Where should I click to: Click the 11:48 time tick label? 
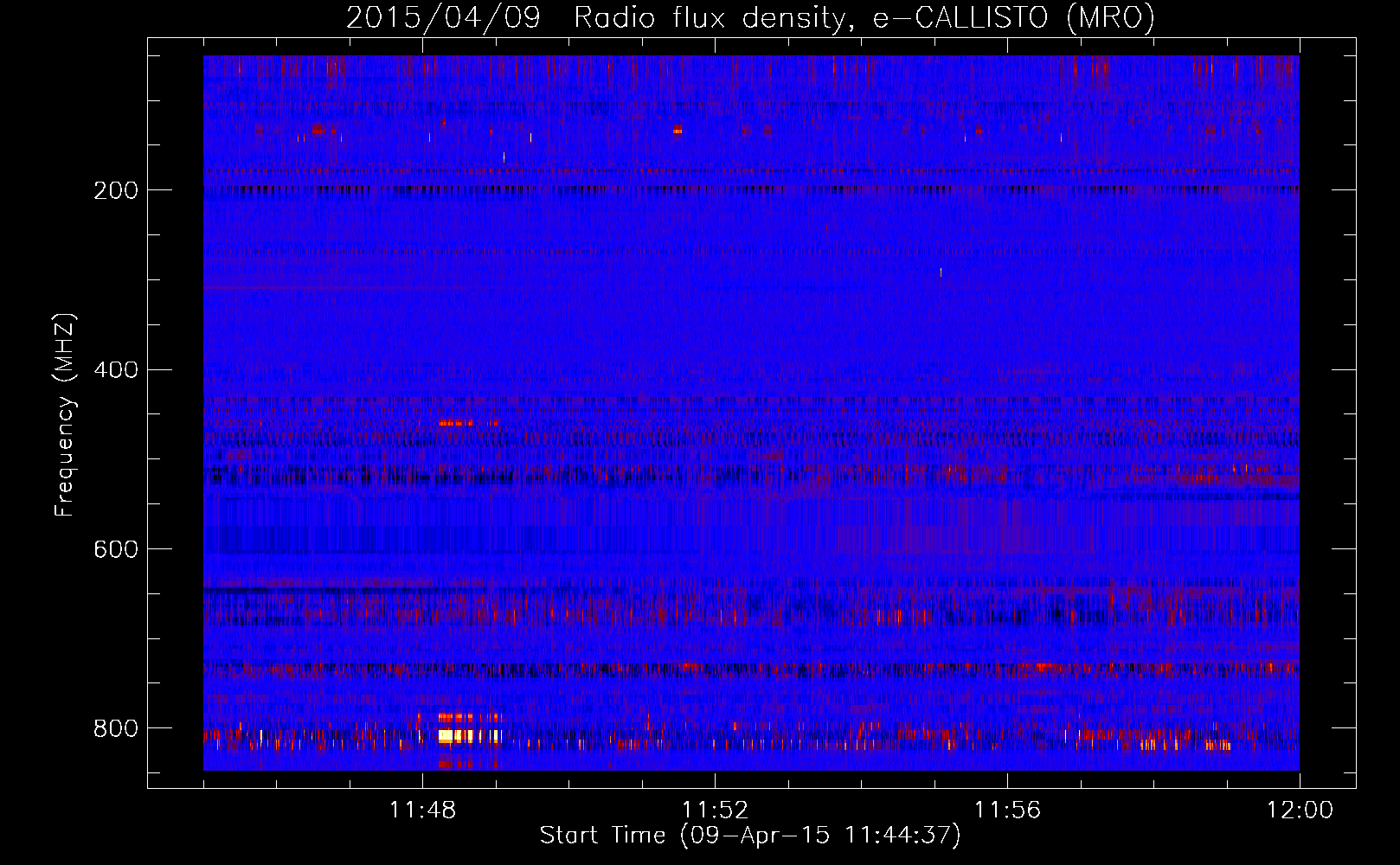[x=422, y=811]
